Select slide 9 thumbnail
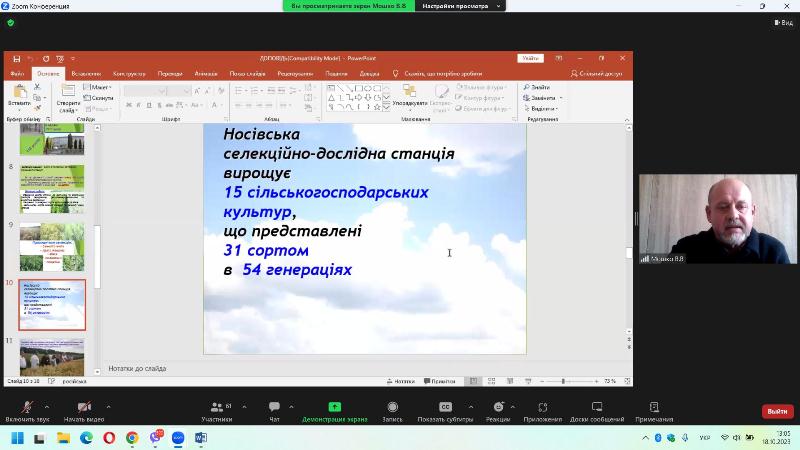The height and width of the screenshot is (450, 800). pos(52,246)
